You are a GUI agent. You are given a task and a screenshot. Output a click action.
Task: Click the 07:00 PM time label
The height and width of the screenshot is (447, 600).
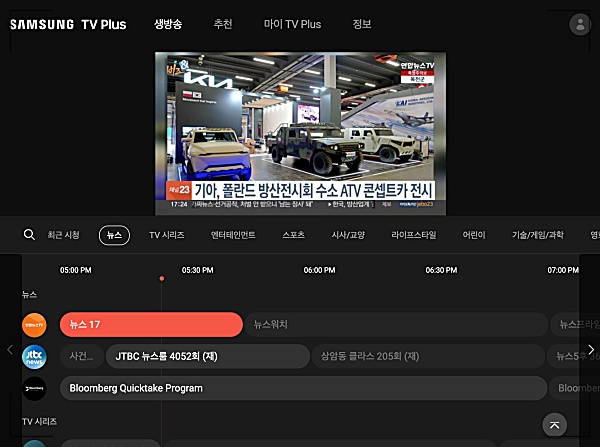(x=563, y=270)
